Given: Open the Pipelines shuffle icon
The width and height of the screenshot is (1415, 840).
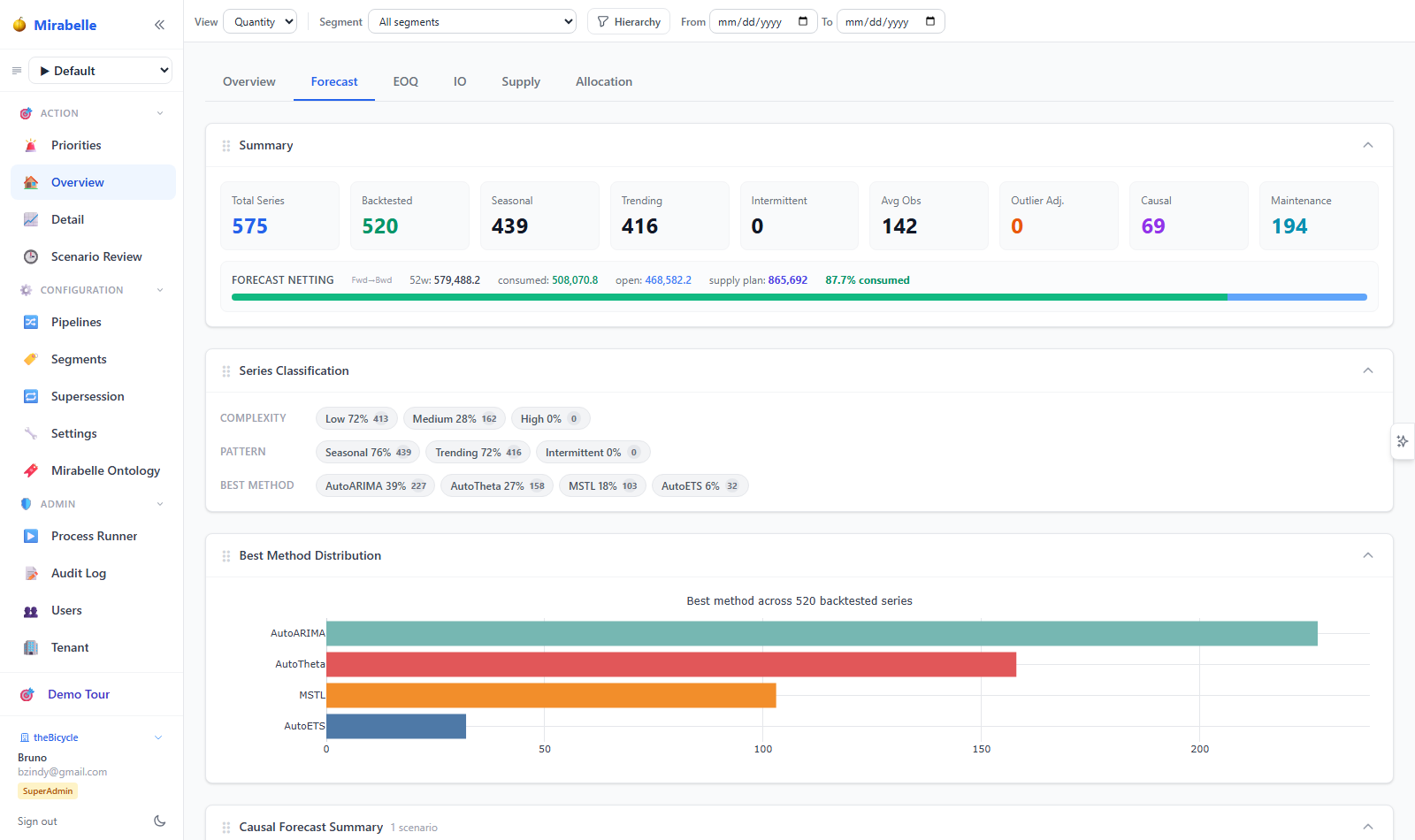Looking at the screenshot, I should 31,322.
